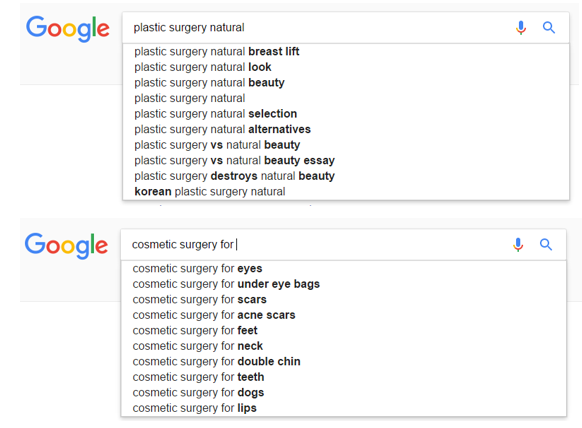This screenshot has width=582, height=428.
Task: Select "cosmetic surgery for dogs" suggestion
Action: coord(343,393)
